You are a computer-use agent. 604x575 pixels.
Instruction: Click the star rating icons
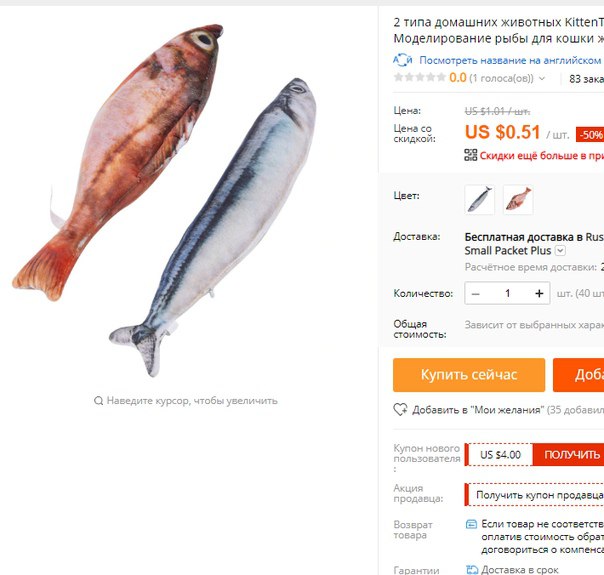(420, 77)
